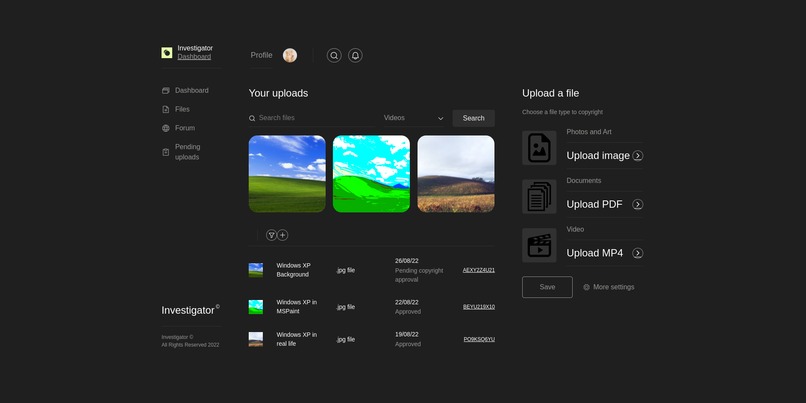The height and width of the screenshot is (403, 806).
Task: Click 'Pending copyright approval' status text
Action: (419, 275)
